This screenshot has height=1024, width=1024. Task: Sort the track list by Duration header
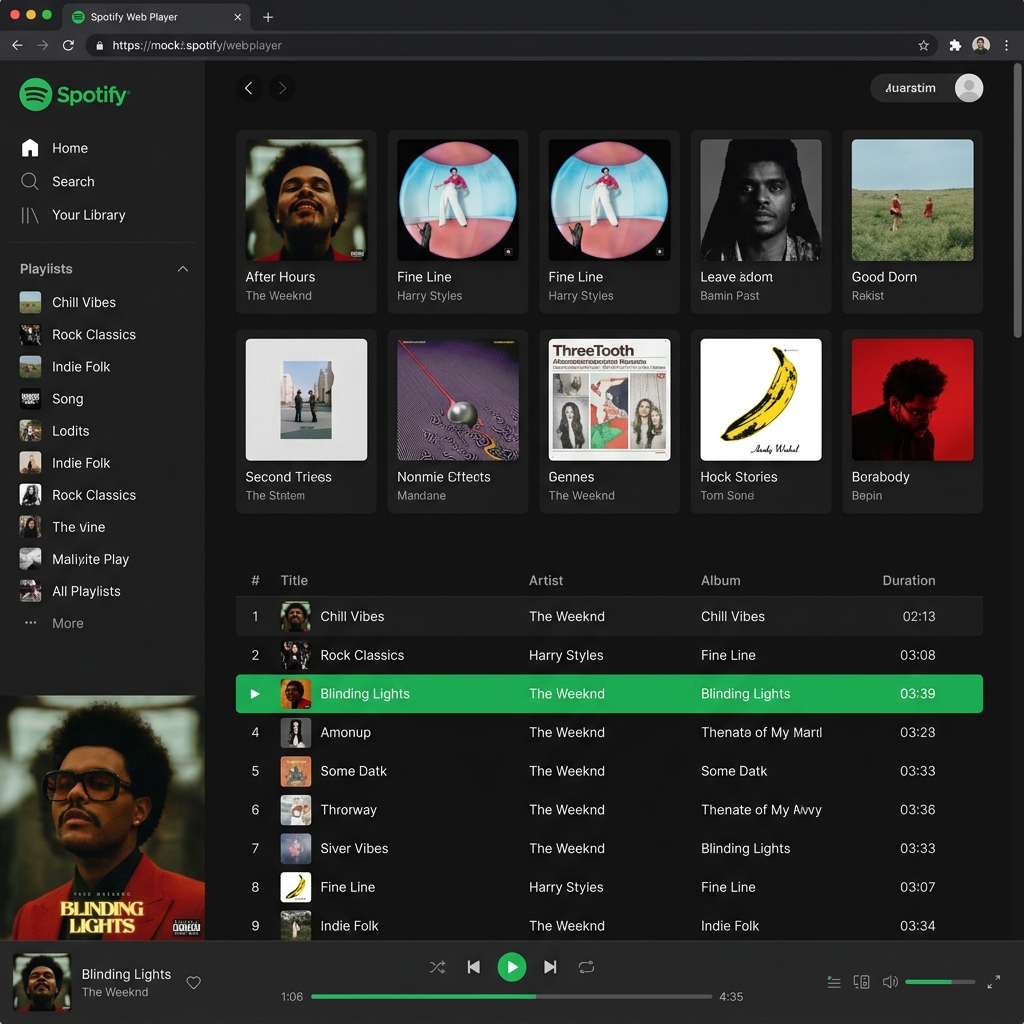pyautogui.click(x=908, y=580)
